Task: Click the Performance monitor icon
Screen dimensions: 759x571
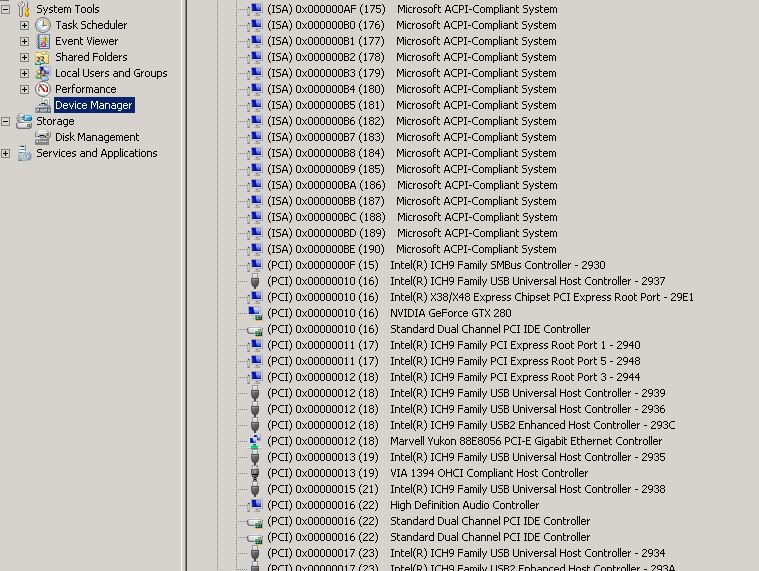Action: pos(43,89)
